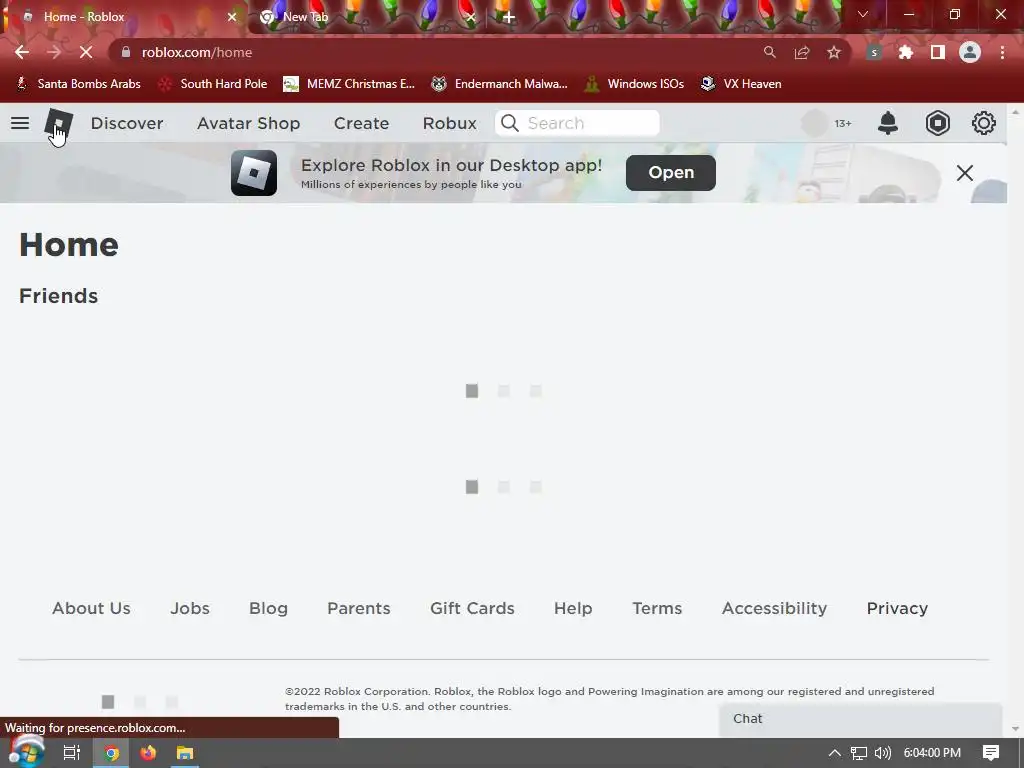Click the Chrome taskbar icon

pos(112,753)
